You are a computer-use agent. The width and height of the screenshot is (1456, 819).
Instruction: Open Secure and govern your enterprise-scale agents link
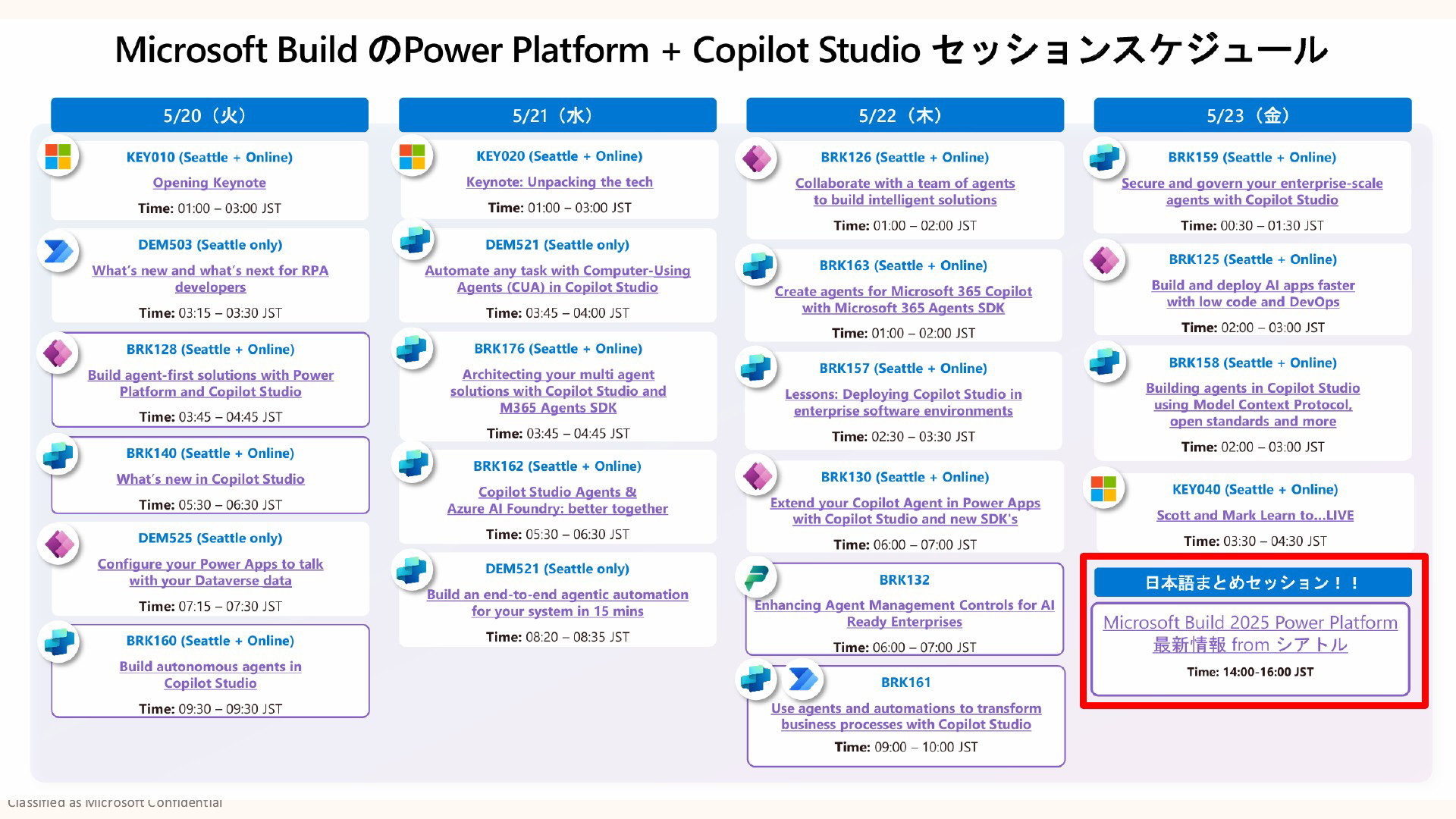(1252, 192)
